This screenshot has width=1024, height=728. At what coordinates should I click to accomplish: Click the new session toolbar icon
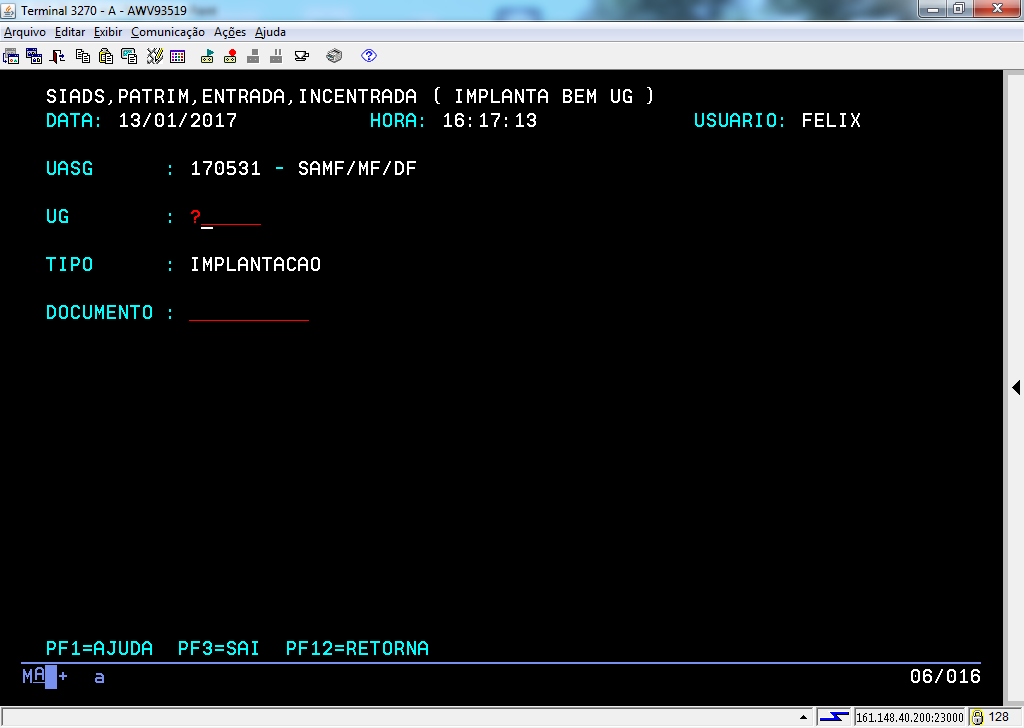click(11, 56)
